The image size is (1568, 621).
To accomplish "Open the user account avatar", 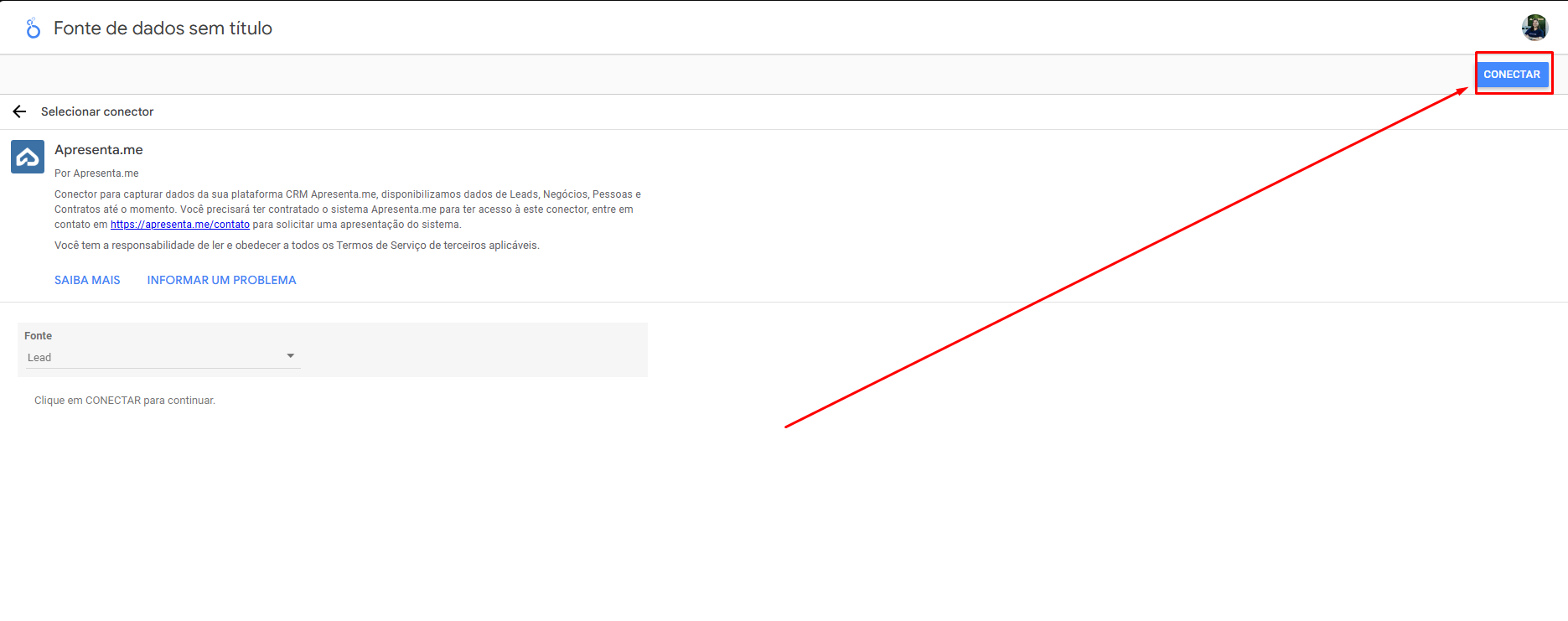I will (x=1534, y=28).
